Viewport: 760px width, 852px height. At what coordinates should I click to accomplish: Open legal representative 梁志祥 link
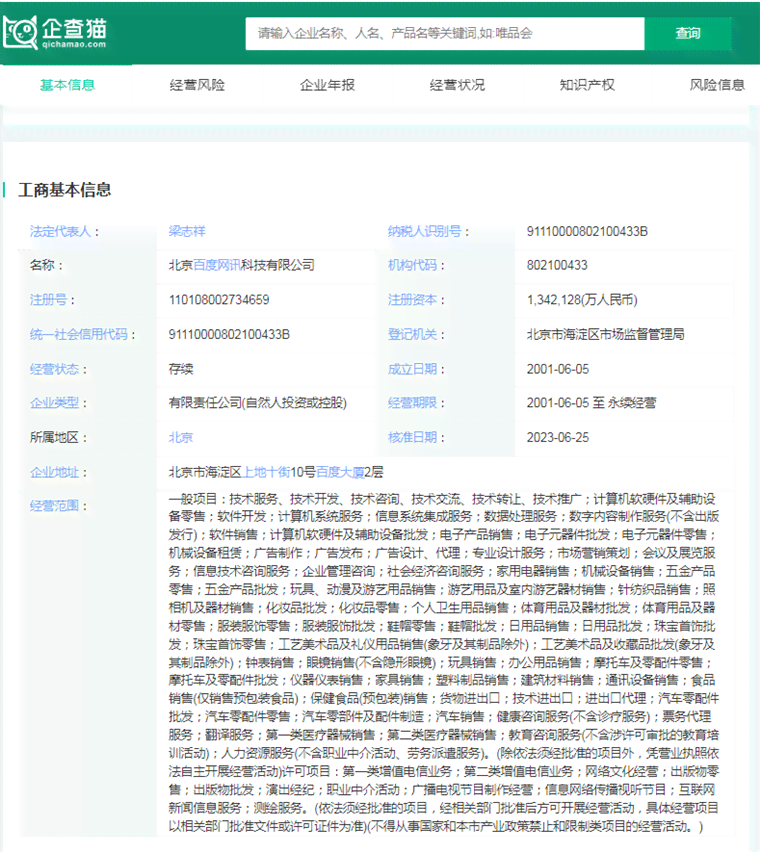187,231
